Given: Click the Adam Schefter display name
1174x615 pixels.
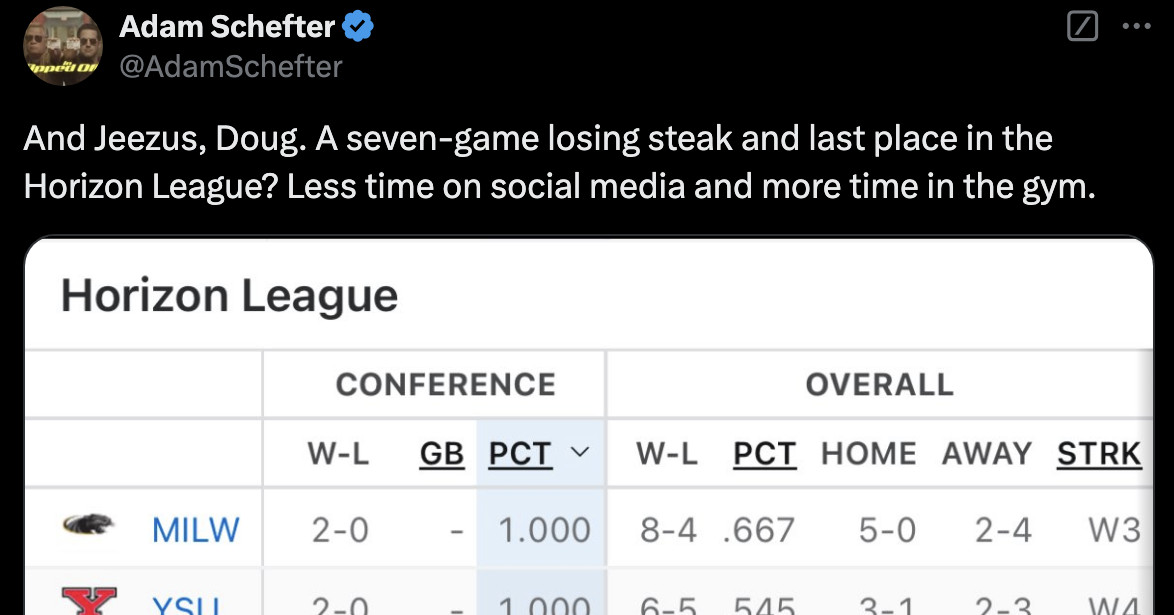Looking at the screenshot, I should point(227,28).
